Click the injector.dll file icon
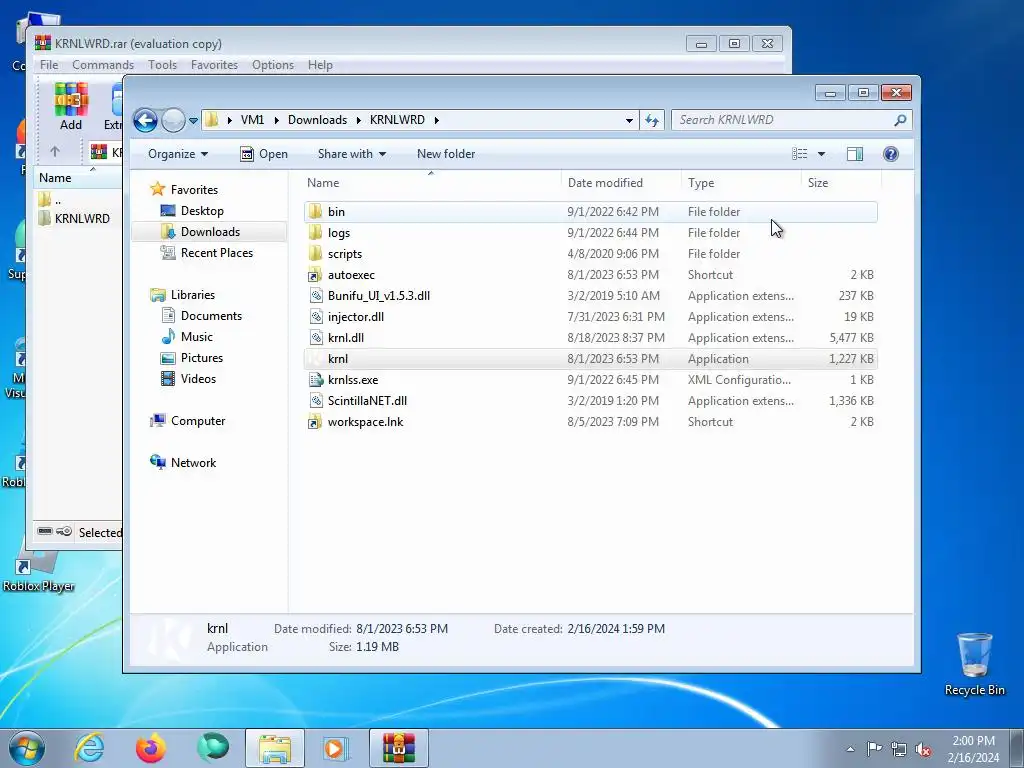The image size is (1024, 768). [315, 317]
